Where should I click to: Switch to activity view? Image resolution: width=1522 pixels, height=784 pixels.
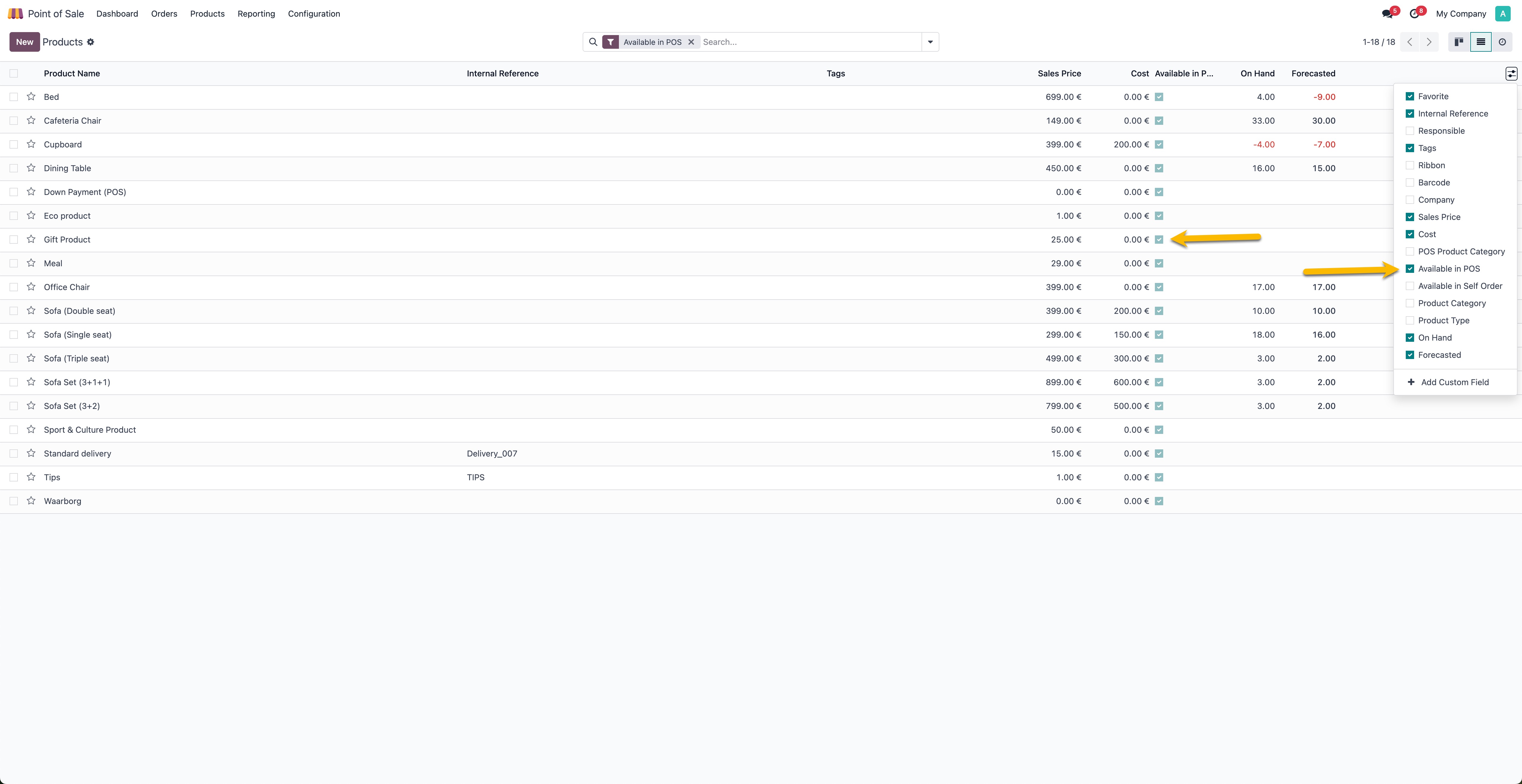[1502, 42]
